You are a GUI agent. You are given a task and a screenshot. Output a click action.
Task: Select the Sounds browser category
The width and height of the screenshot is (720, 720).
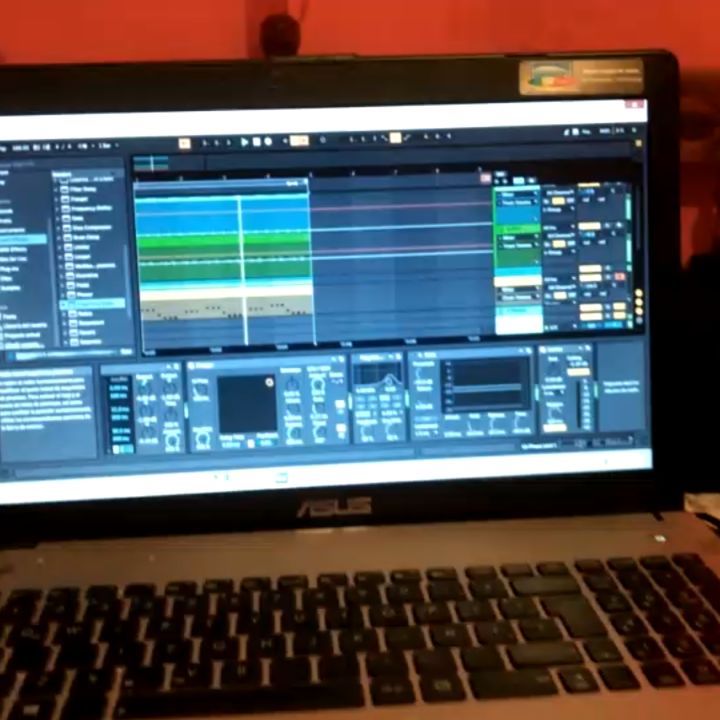pos(6,211)
